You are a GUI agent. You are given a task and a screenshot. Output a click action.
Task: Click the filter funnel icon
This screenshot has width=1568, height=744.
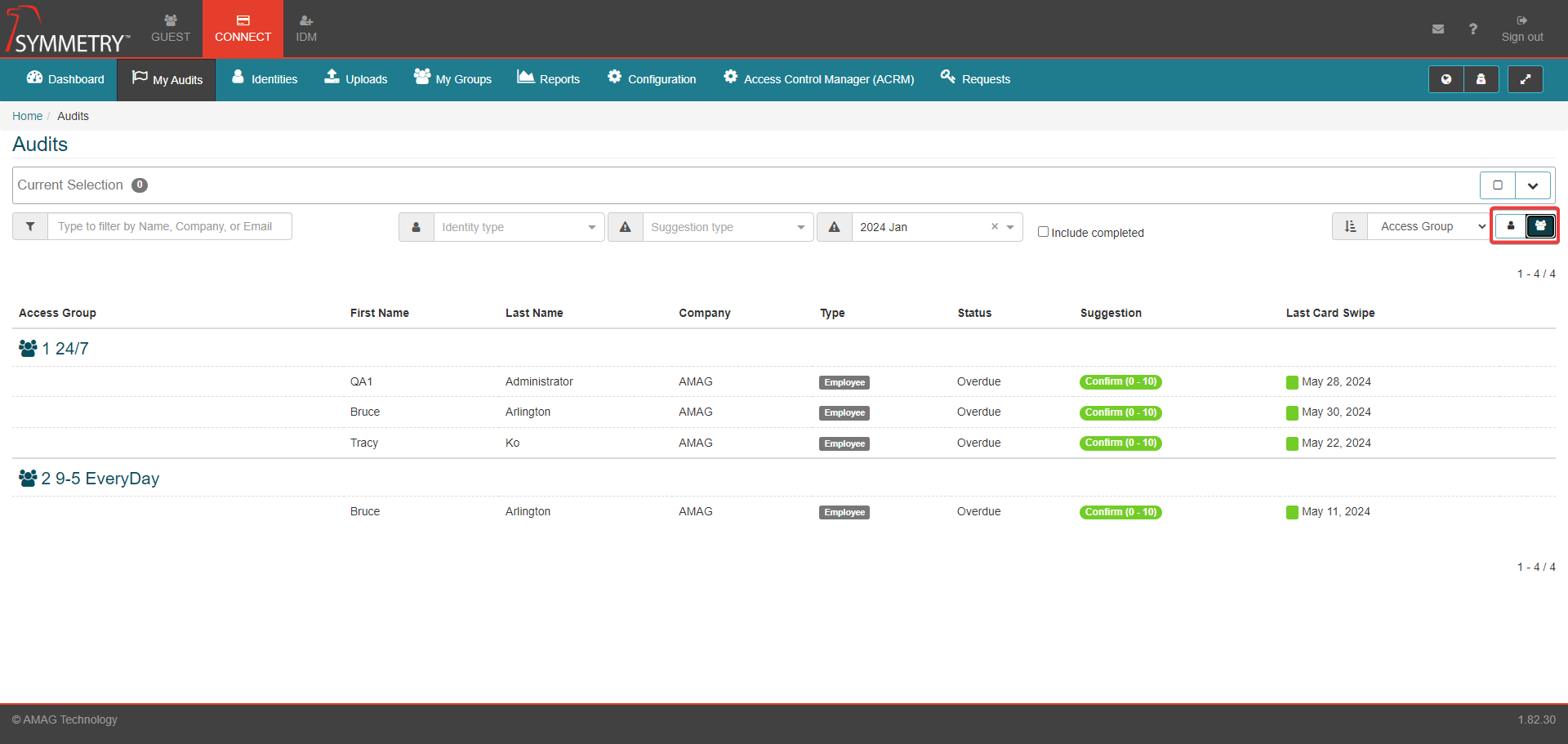30,226
